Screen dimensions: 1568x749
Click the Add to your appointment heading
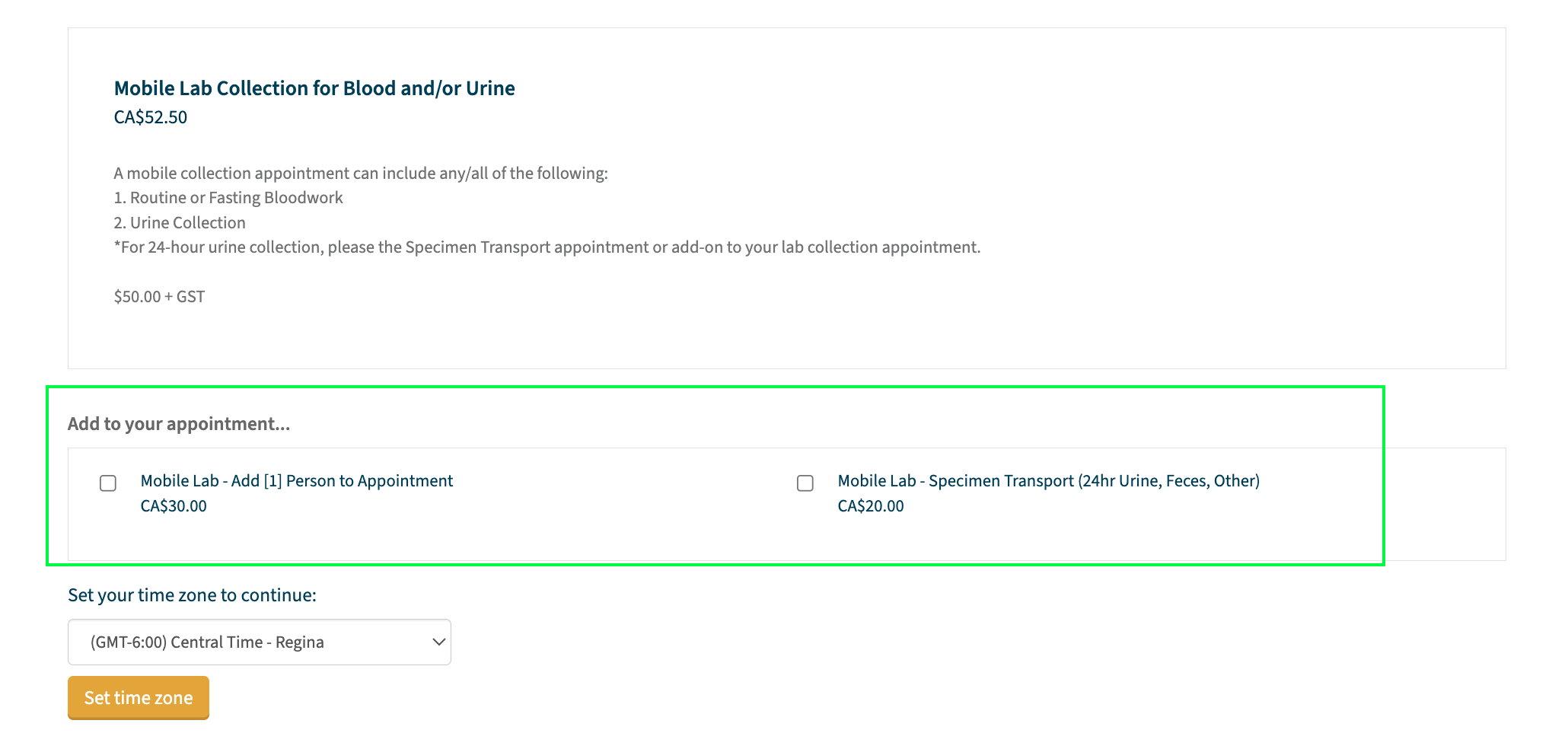179,424
